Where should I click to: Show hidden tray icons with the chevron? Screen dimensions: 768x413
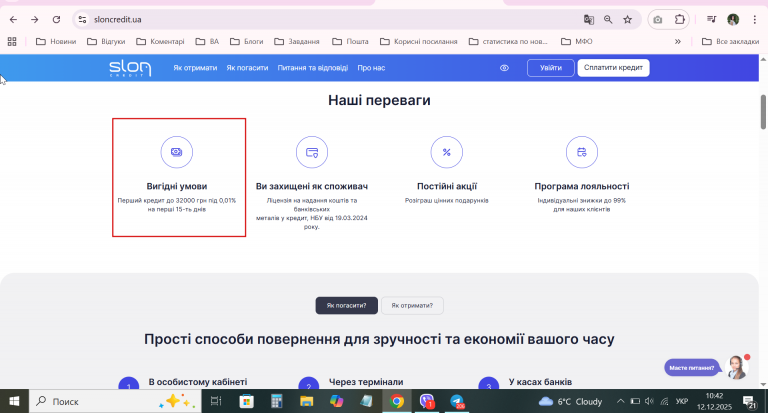(x=621, y=401)
